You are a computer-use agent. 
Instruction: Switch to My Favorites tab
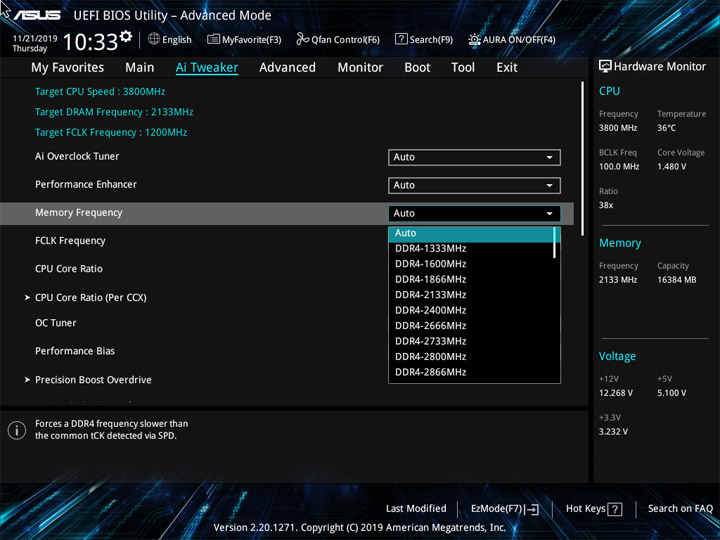pyautogui.click(x=68, y=68)
